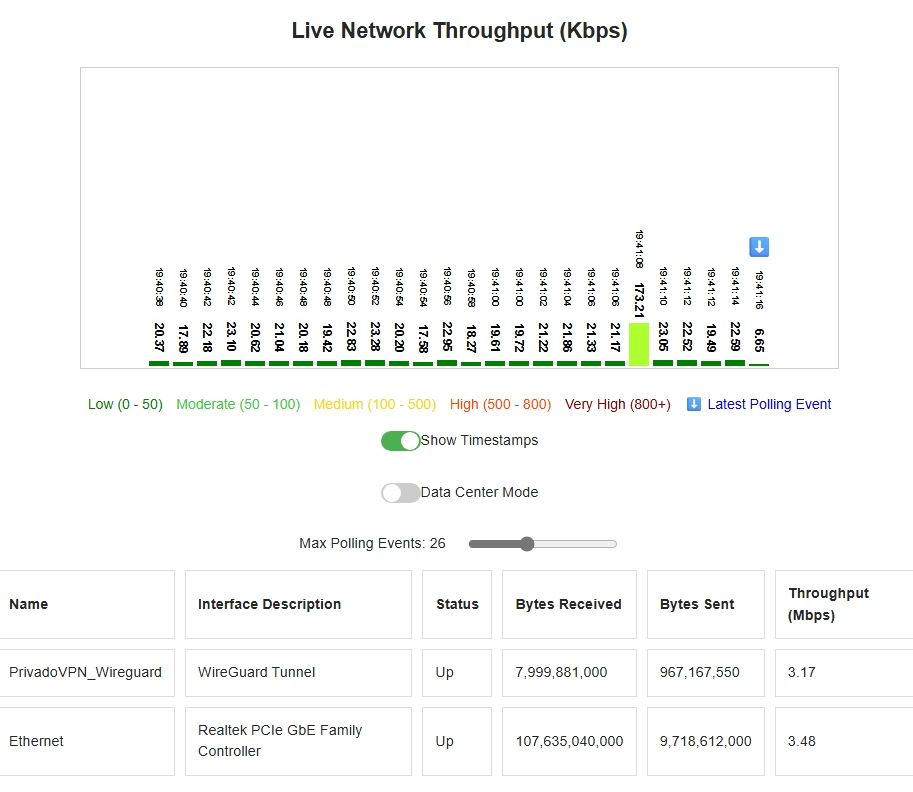This screenshot has height=792, width=913.
Task: Click the Interface Description column header
Action: [268, 604]
